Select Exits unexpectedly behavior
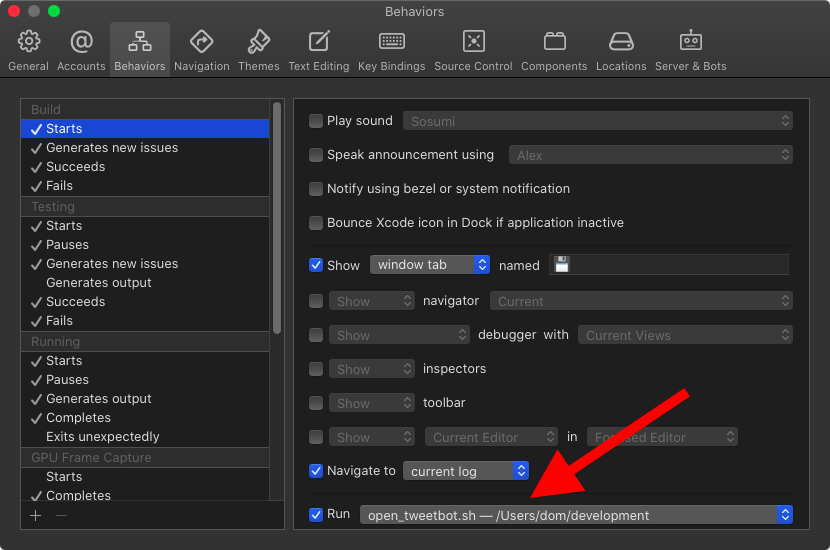Screen dimensions: 830x550 145,437
